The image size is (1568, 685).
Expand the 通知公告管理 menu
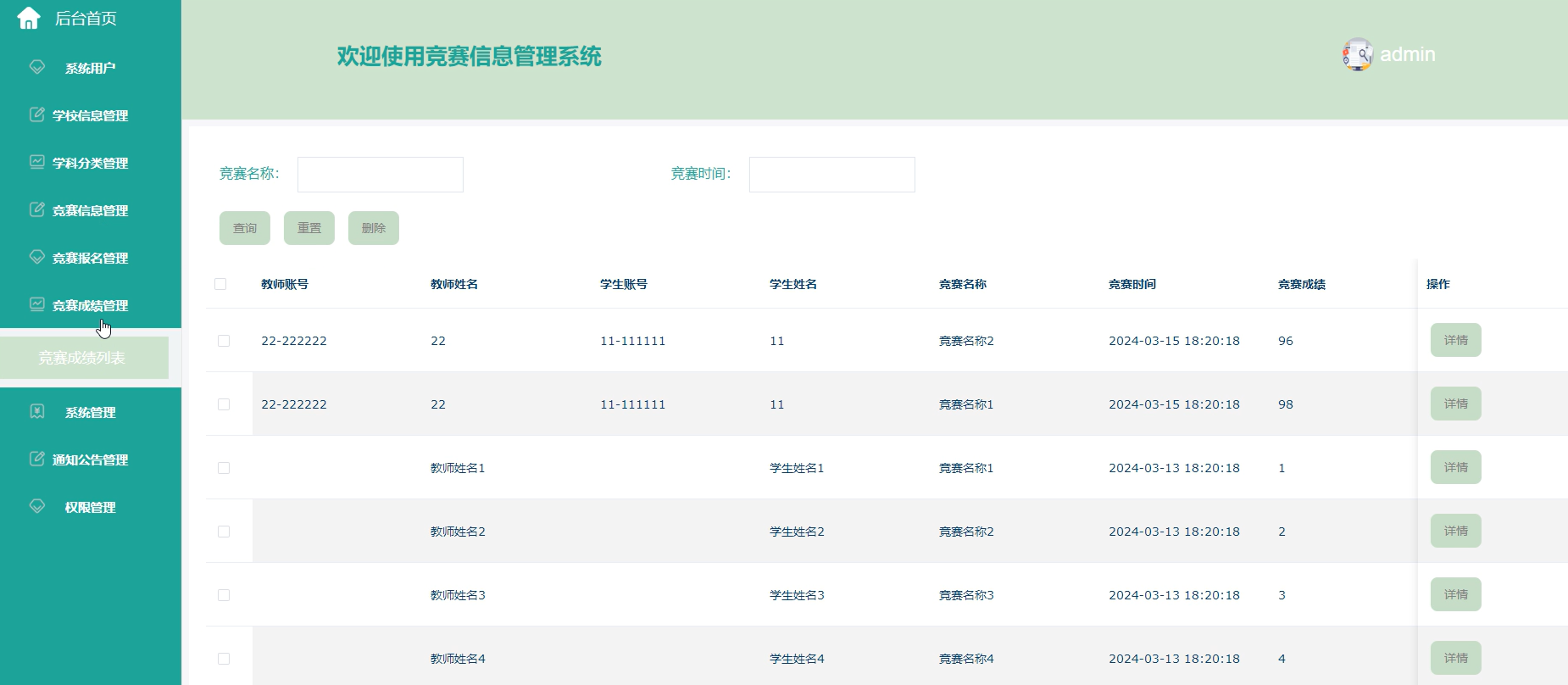pyautogui.click(x=91, y=459)
